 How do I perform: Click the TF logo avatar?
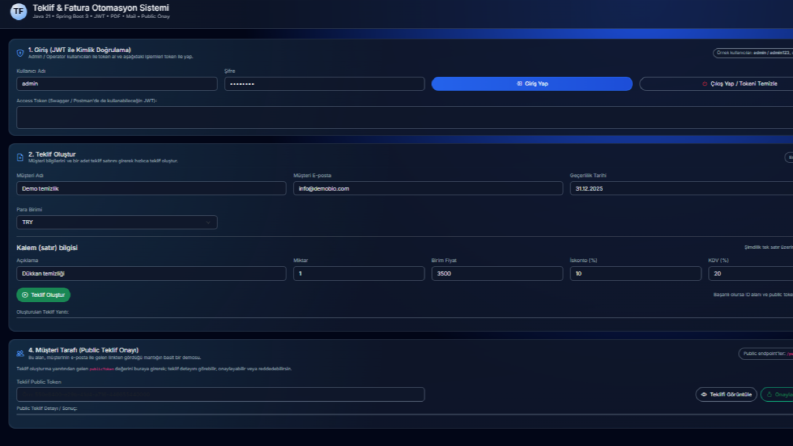[19, 11]
